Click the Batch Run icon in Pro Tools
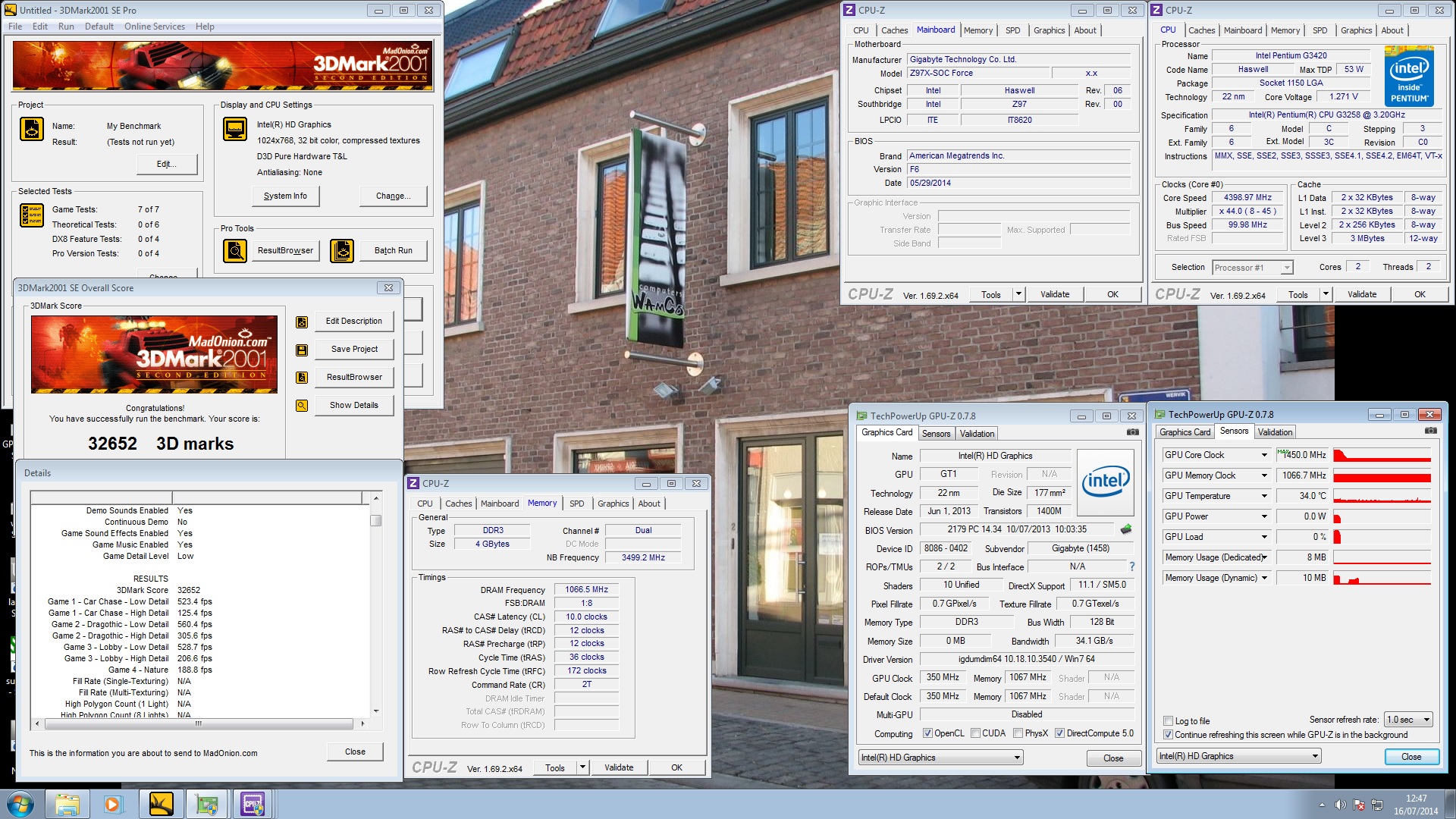Screen dimensions: 1456x819 [x=342, y=250]
